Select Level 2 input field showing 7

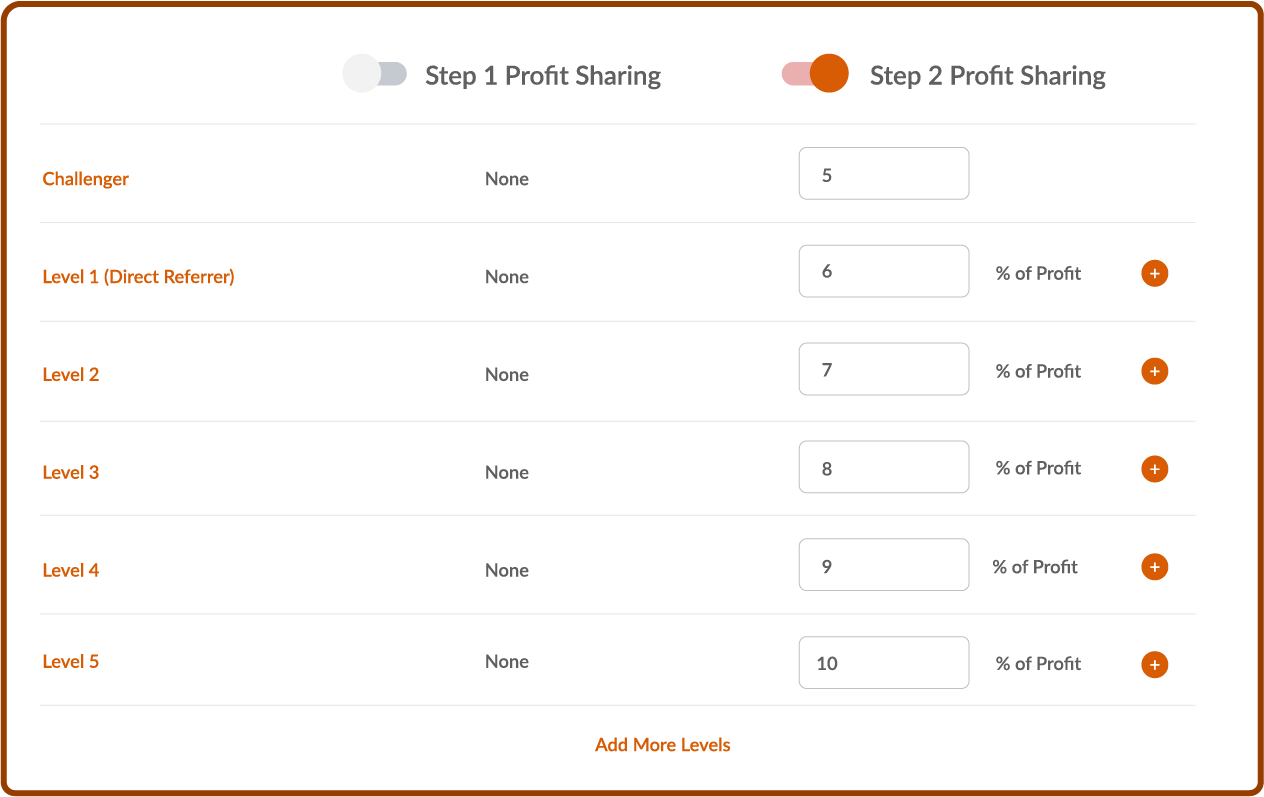pyautogui.click(x=884, y=369)
